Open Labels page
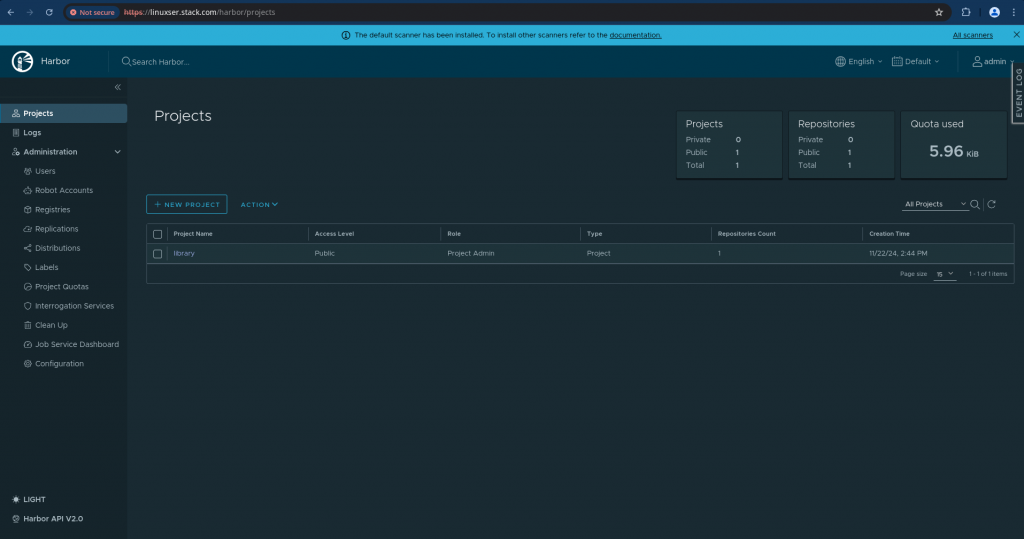Viewport: 1024px width, 539px height. pyautogui.click(x=46, y=267)
